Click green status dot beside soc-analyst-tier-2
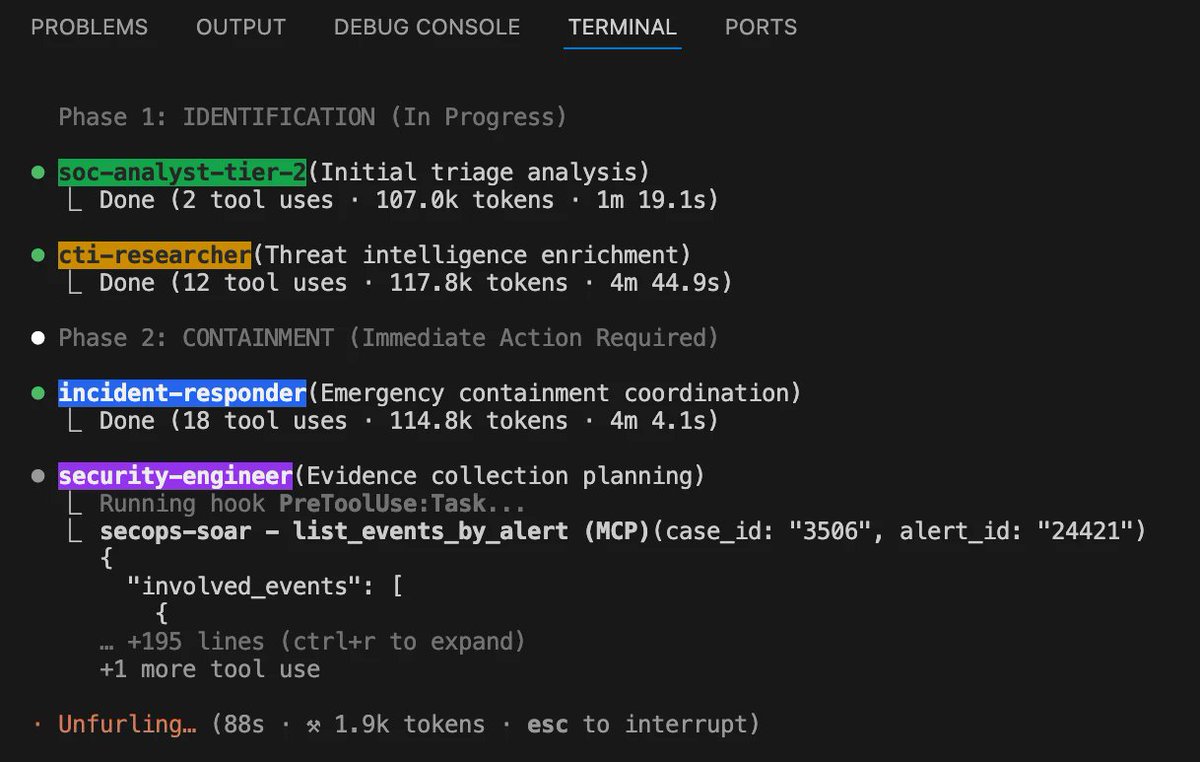 point(38,173)
